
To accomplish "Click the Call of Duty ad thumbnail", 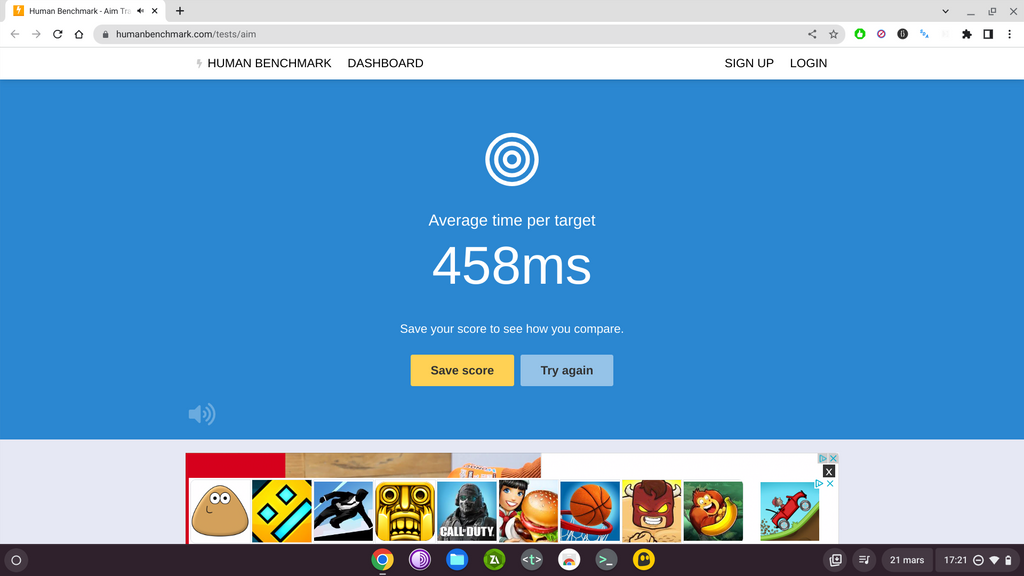I will tap(467, 511).
